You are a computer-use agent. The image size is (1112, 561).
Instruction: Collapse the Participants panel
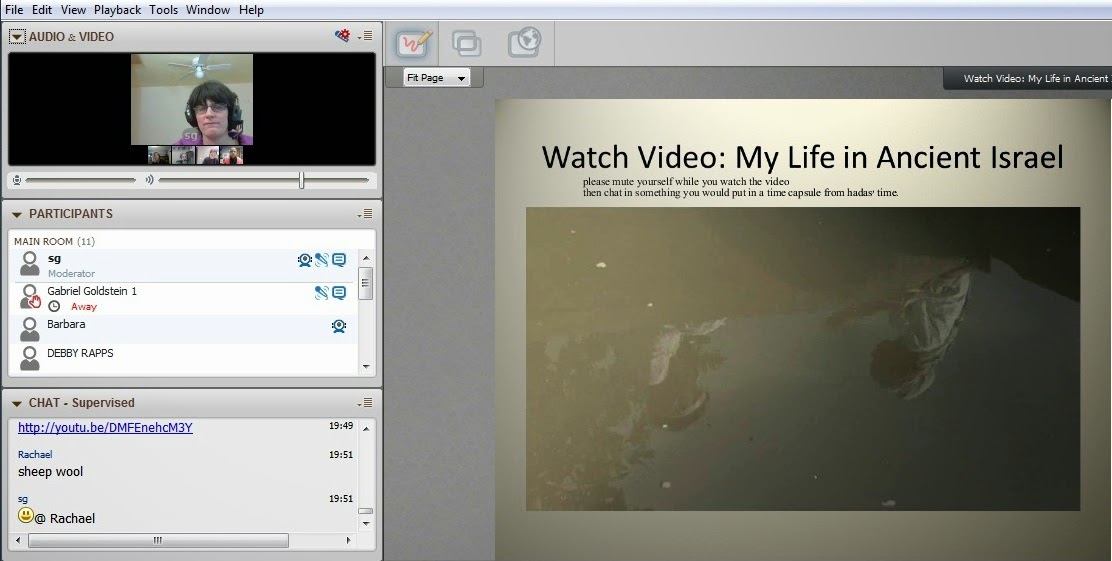click(17, 214)
